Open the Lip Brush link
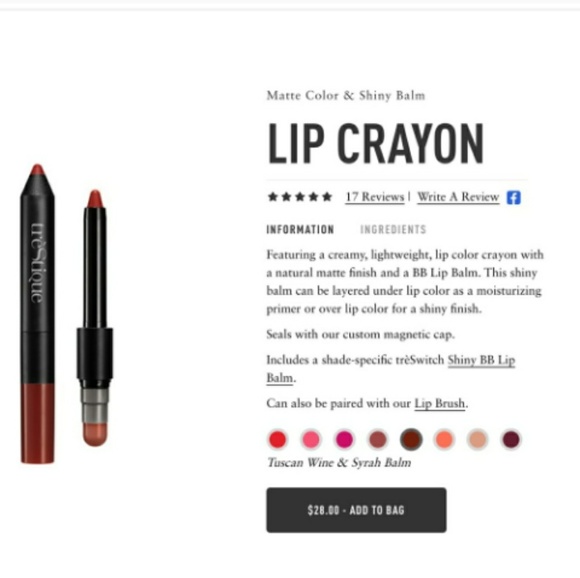Viewport: 580px width, 578px height. point(439,403)
